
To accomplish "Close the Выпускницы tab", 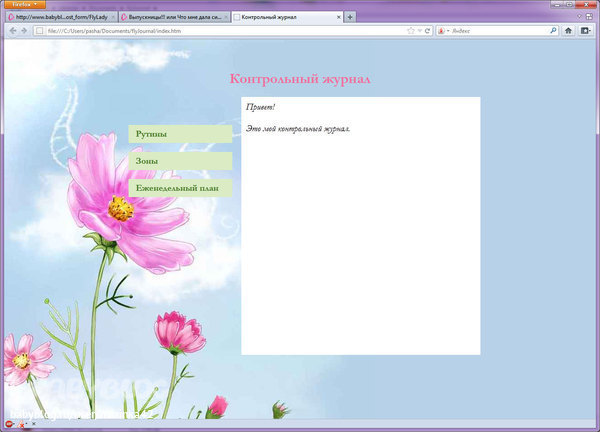I will point(226,17).
